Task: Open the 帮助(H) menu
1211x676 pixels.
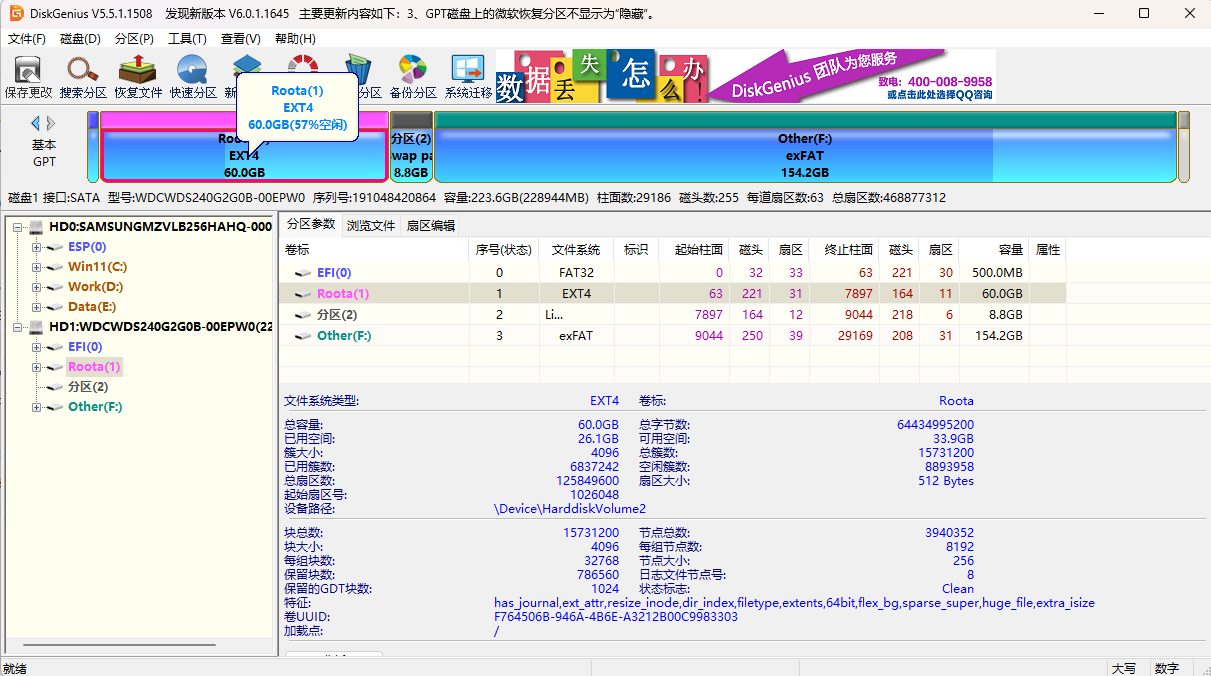Action: (x=294, y=39)
